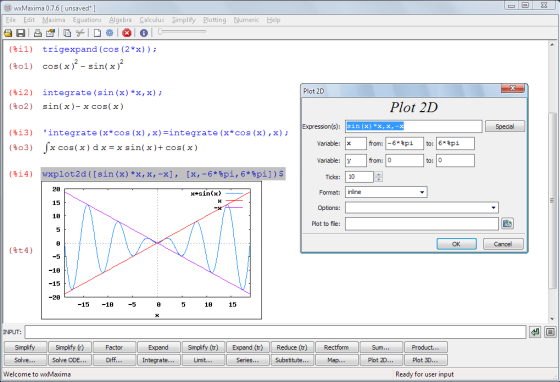Click the Ticks value field
The height and width of the screenshot is (382, 560).
[360, 177]
